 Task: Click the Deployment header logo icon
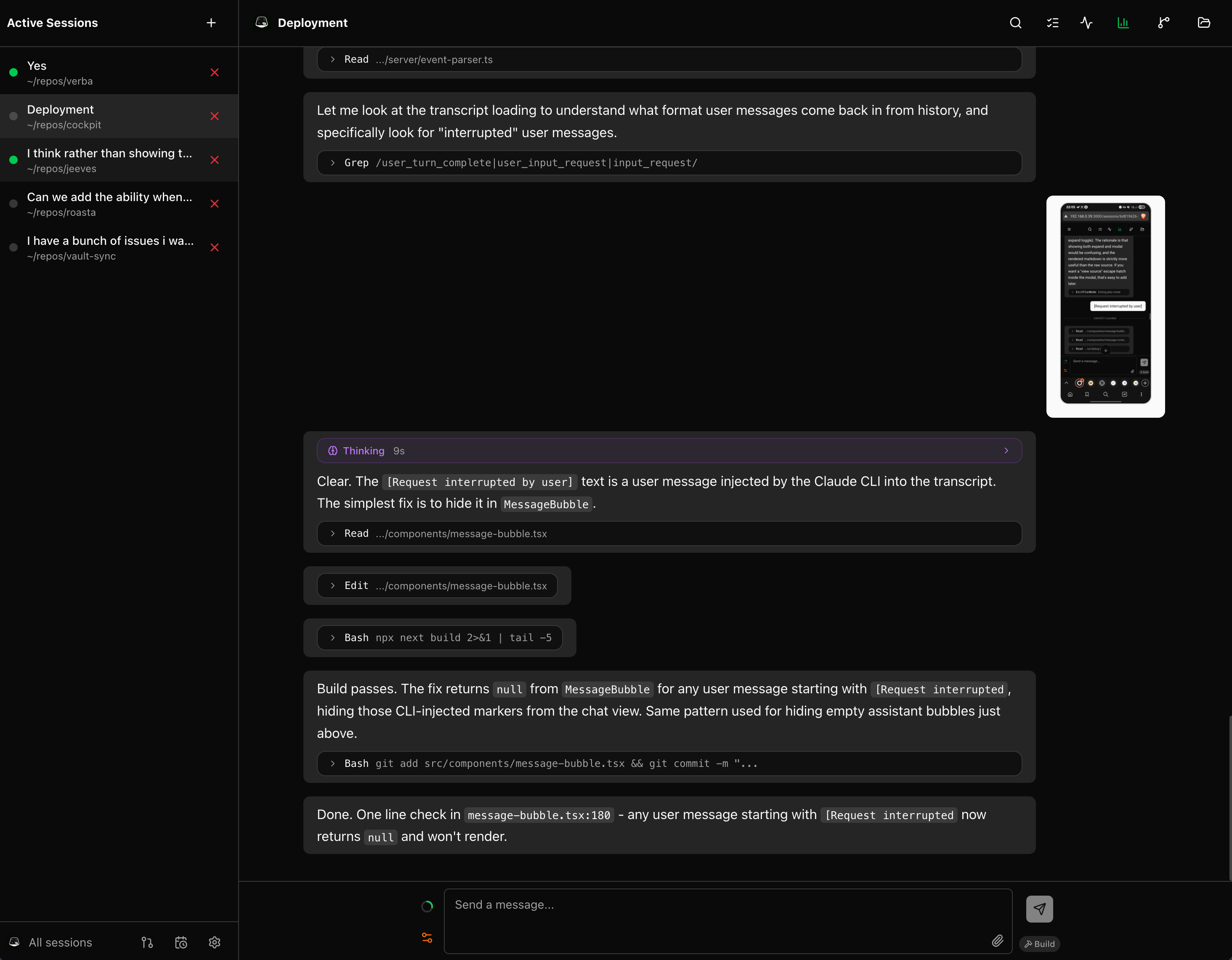[262, 22]
